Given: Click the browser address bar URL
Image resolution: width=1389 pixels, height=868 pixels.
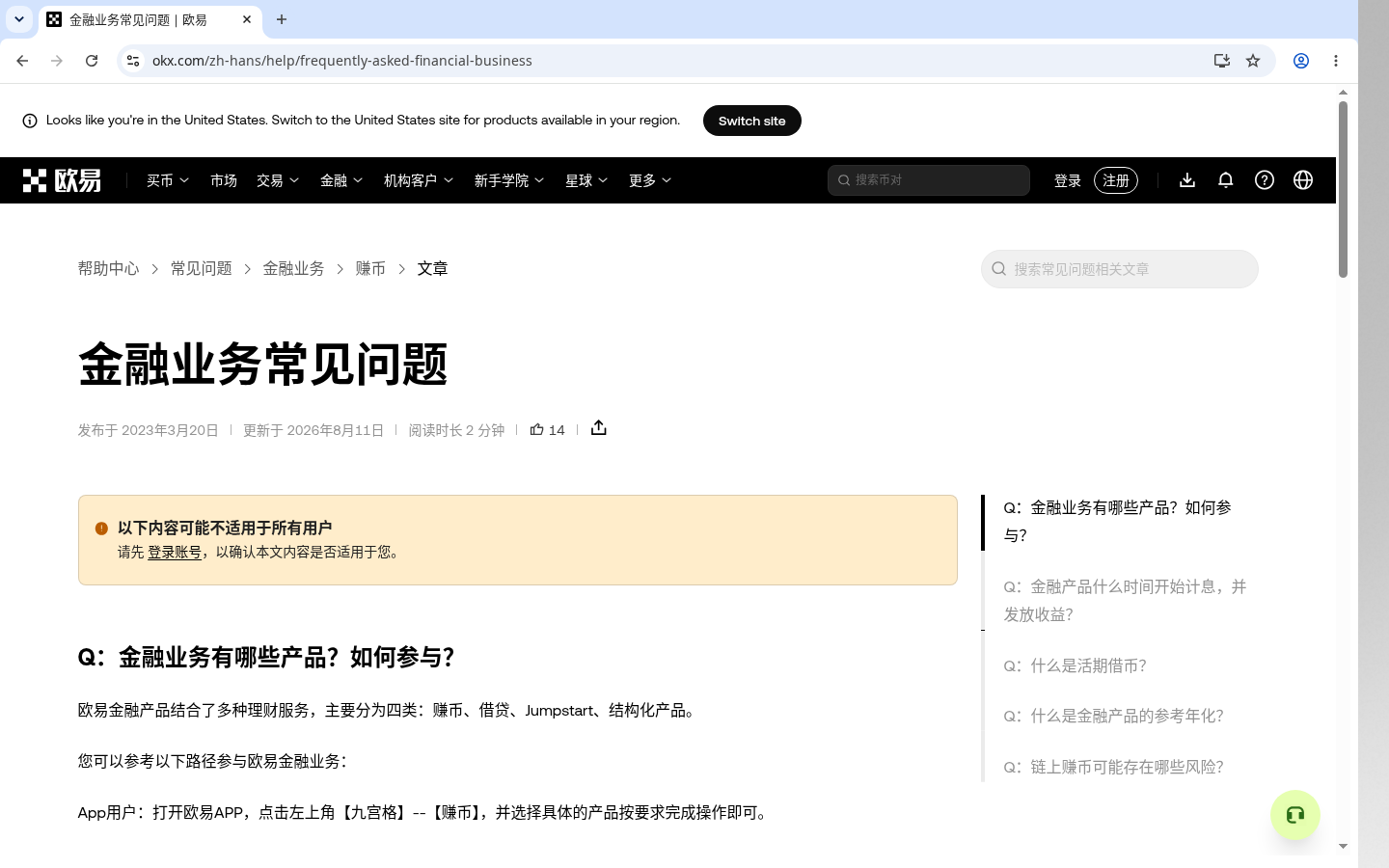Looking at the screenshot, I should pyautogui.click(x=342, y=61).
